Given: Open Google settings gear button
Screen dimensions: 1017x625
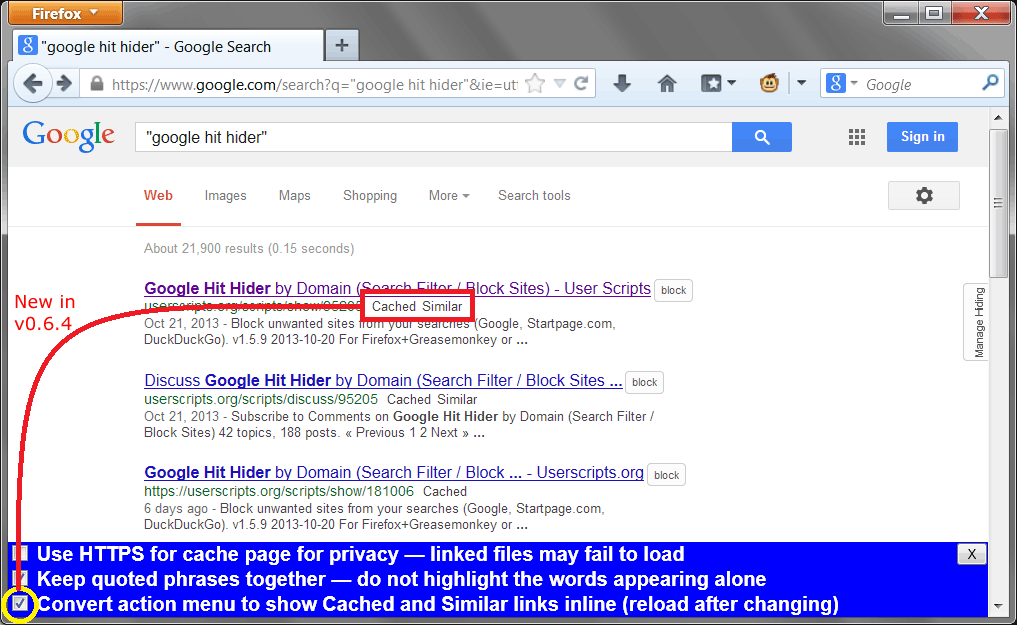Looking at the screenshot, I should click(x=923, y=196).
